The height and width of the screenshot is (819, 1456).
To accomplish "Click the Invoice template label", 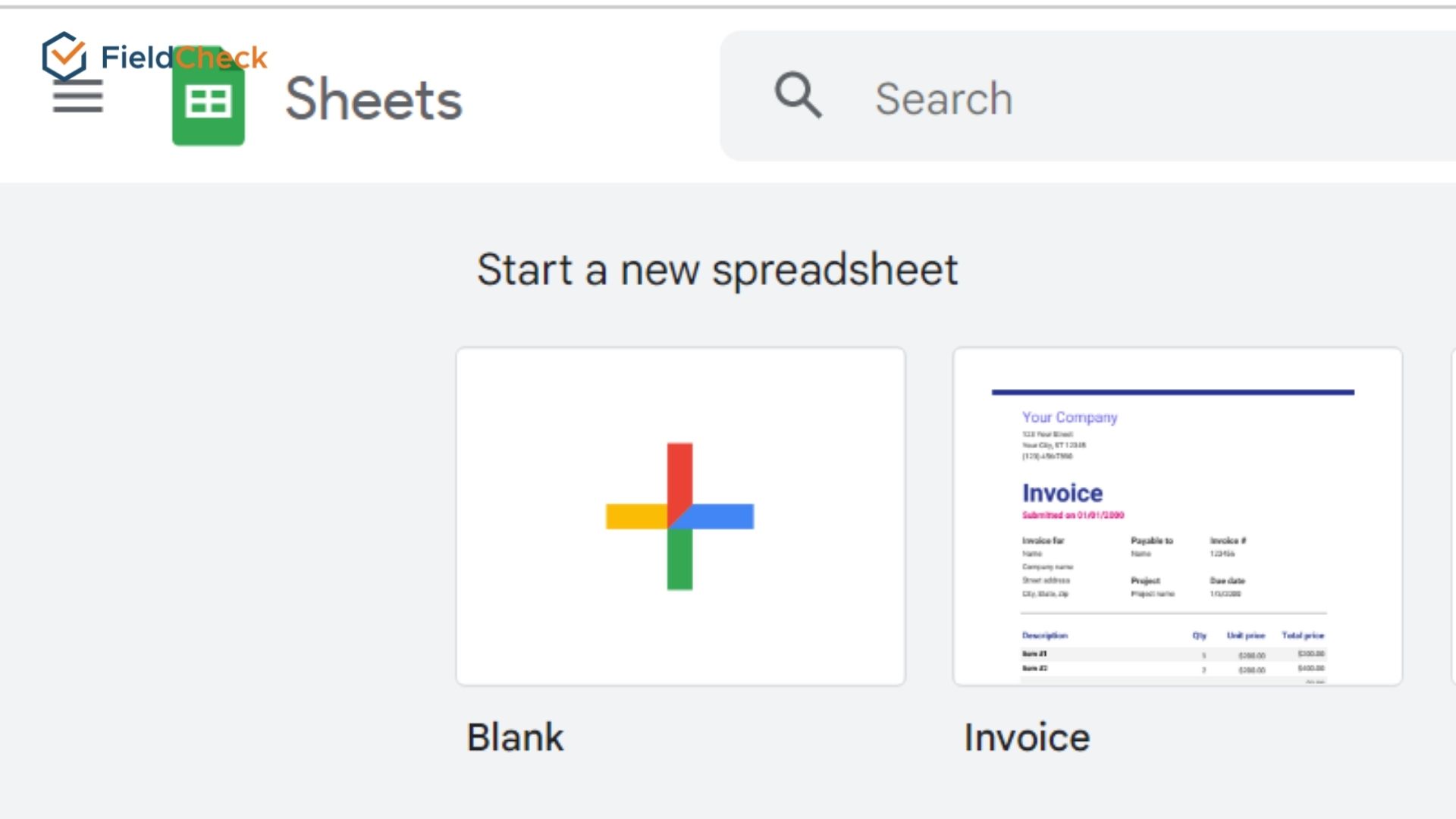I will [1027, 737].
